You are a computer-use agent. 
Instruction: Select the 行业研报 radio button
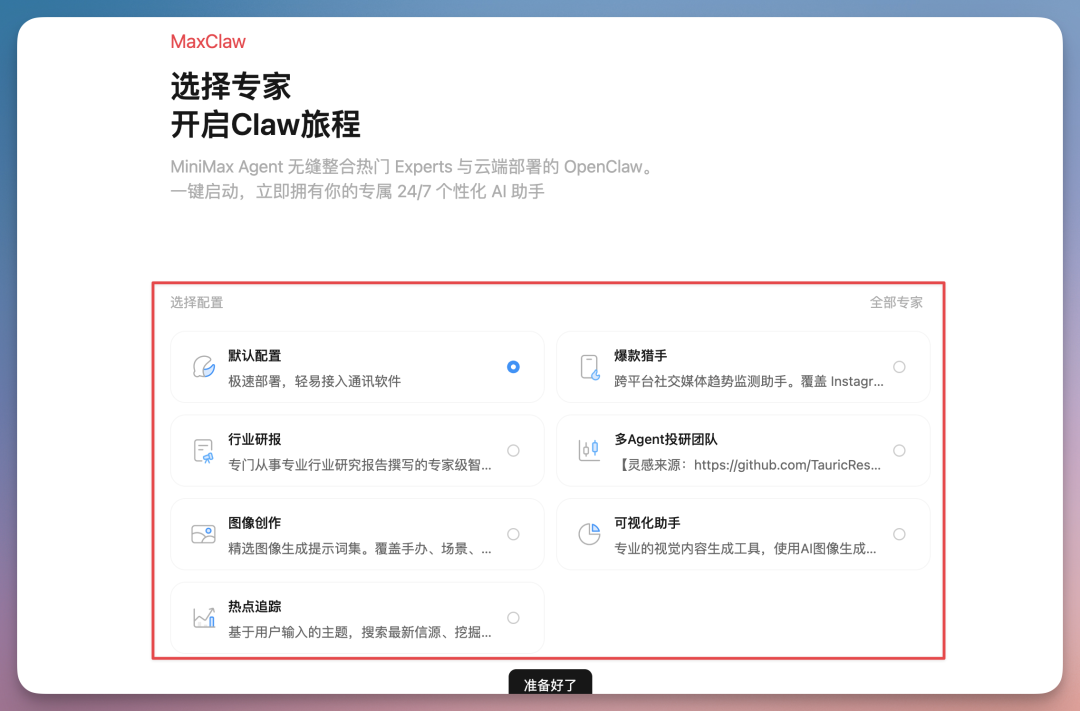click(x=513, y=450)
